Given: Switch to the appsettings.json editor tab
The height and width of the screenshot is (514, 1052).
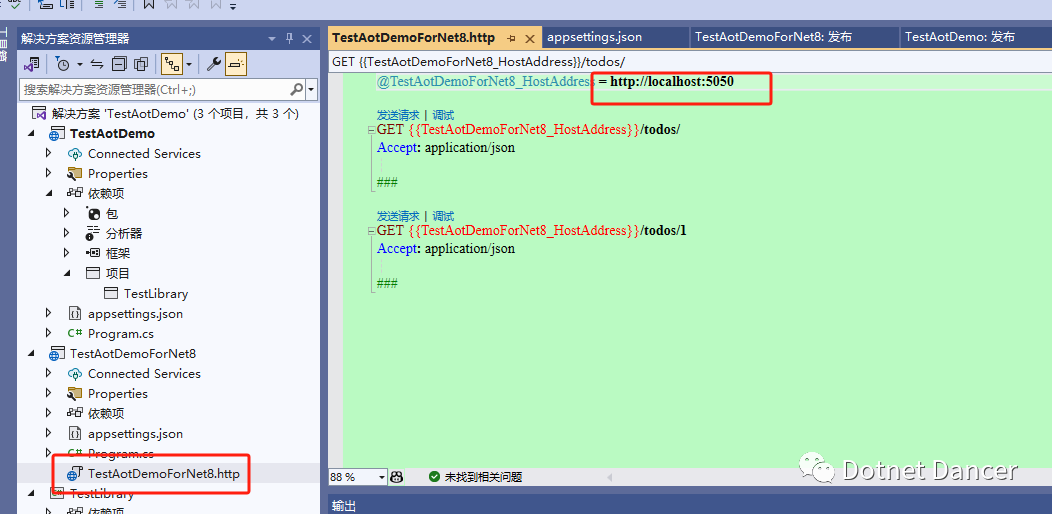Looking at the screenshot, I should (594, 38).
